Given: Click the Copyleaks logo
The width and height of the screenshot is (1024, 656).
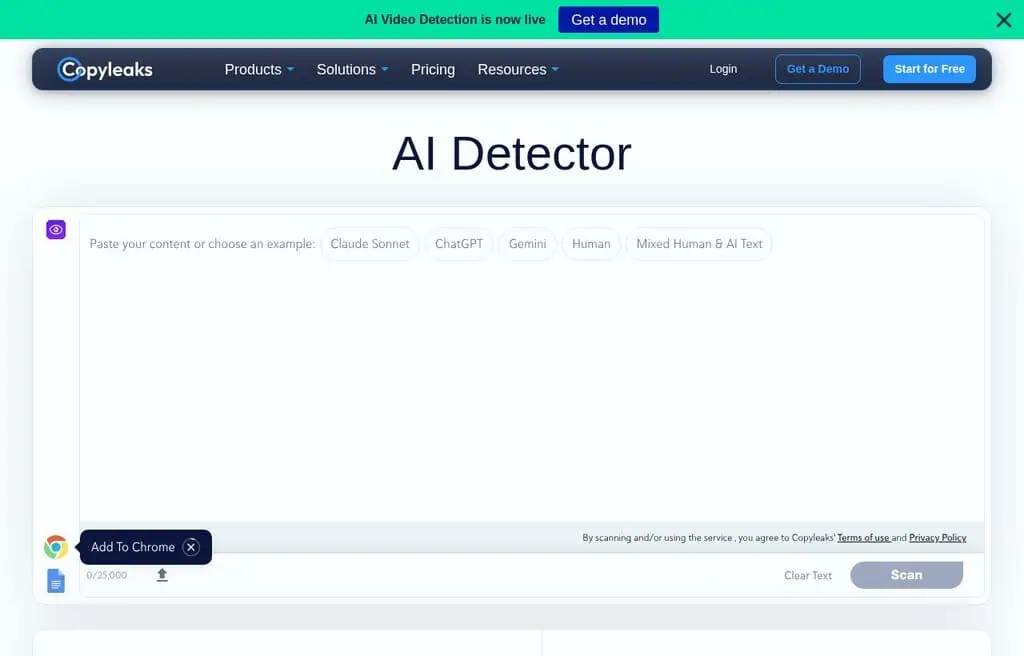Looking at the screenshot, I should point(105,69).
